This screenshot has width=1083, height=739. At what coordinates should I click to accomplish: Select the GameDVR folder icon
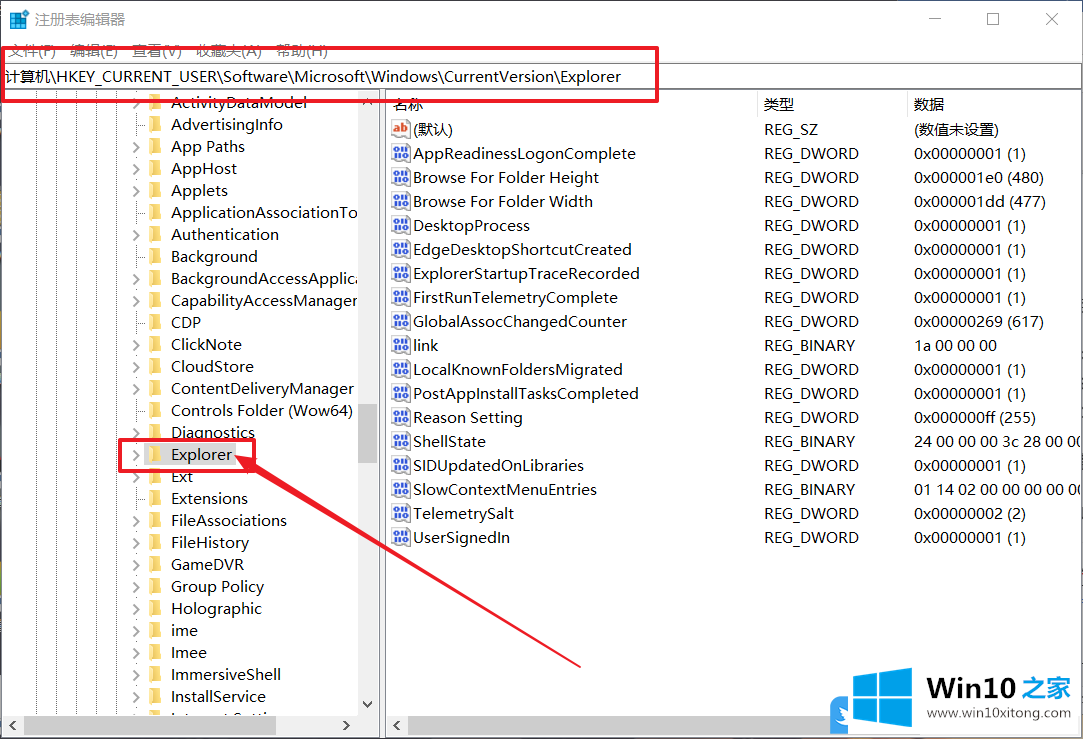pyautogui.click(x=155, y=564)
